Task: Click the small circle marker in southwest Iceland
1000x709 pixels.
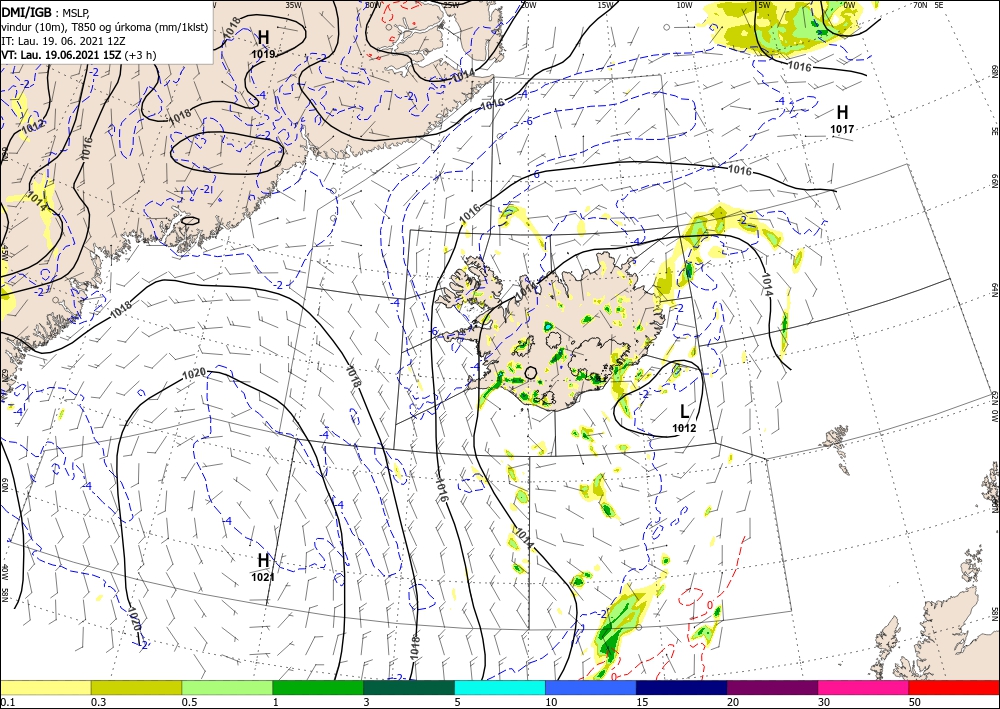Action: tap(530, 373)
